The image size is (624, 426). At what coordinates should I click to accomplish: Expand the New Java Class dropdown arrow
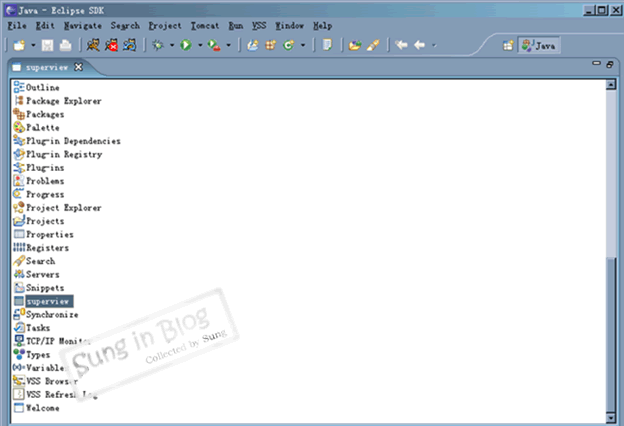303,45
